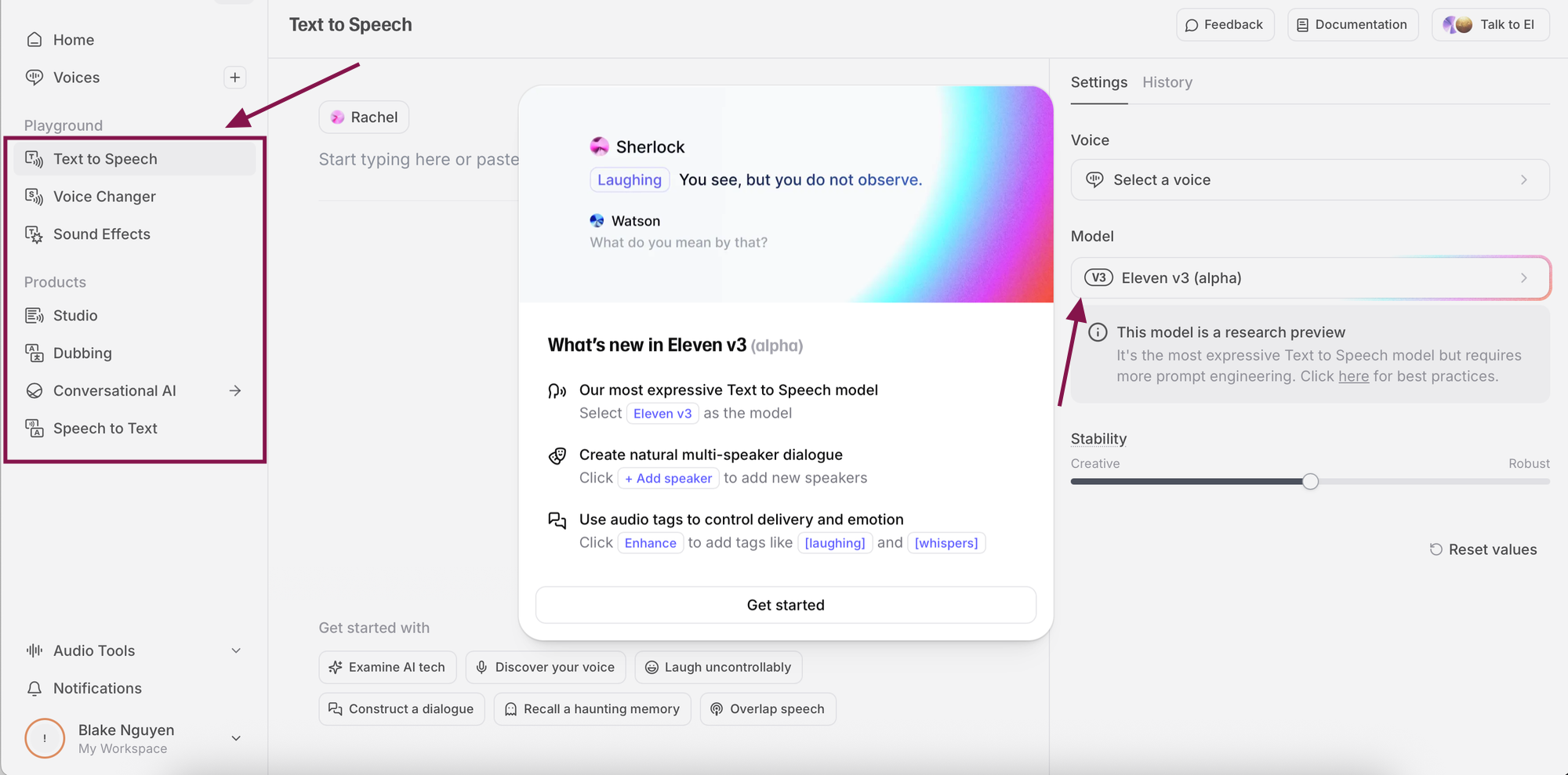Click the Rachel voice avatar icon
The height and width of the screenshot is (775, 1568).
coord(337,118)
